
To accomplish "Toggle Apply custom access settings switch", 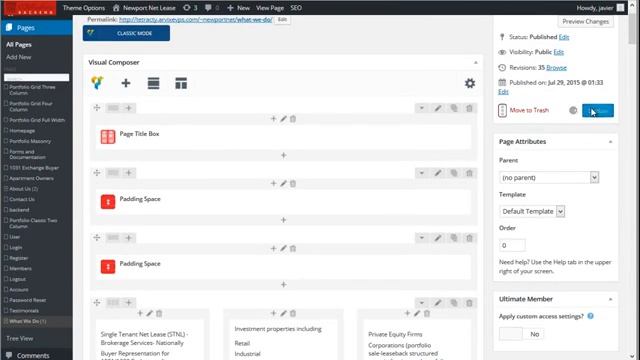I will pyautogui.click(x=521, y=334).
